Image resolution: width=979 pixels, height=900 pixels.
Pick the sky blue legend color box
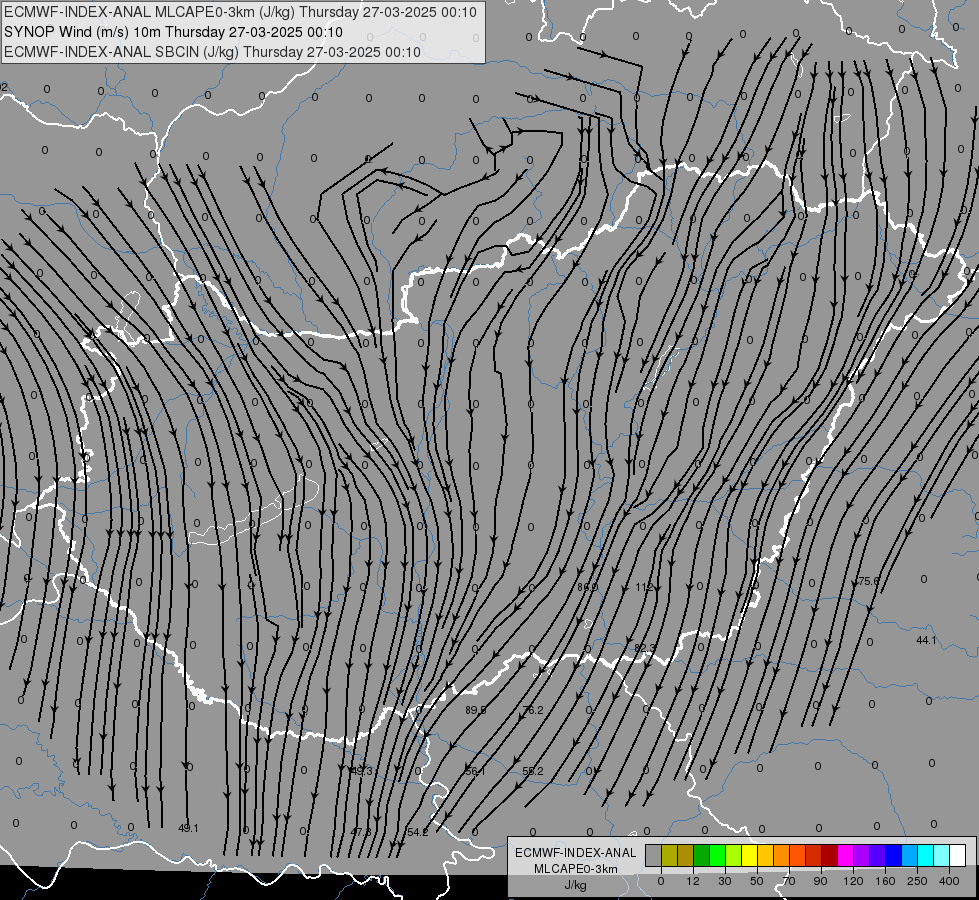coord(910,855)
